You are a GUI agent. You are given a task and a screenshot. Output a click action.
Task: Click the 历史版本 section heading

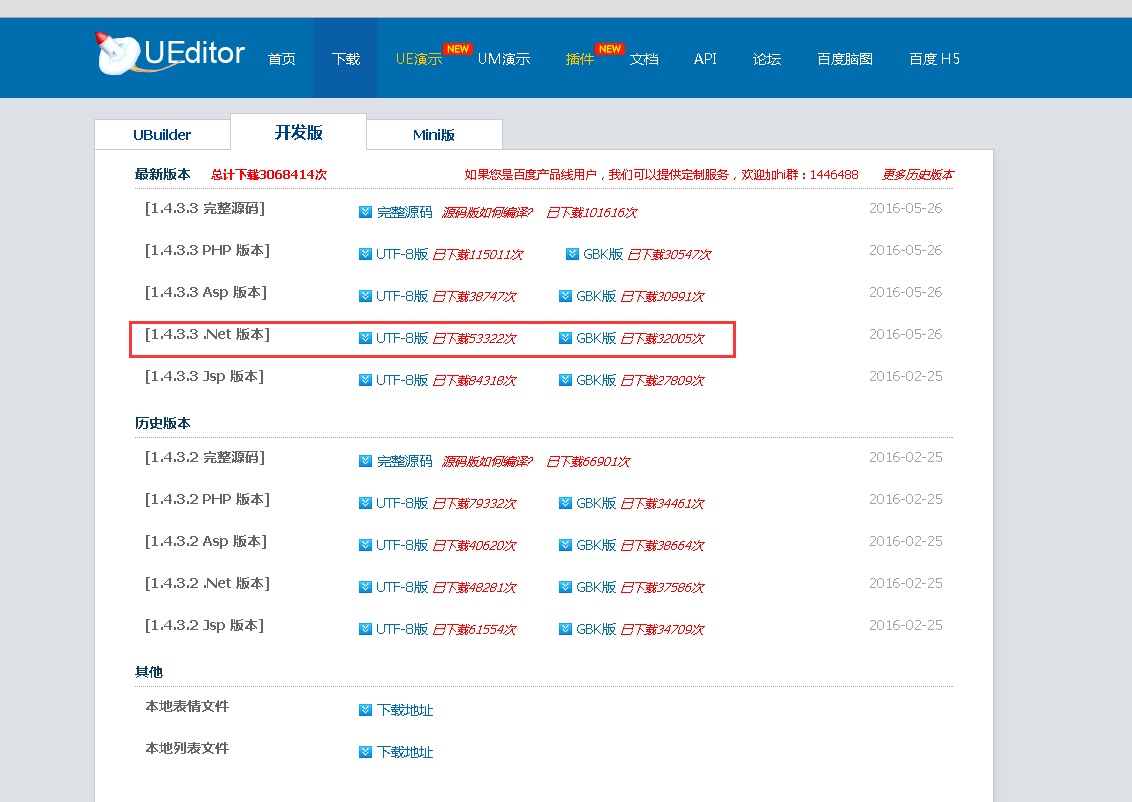pyautogui.click(x=162, y=423)
